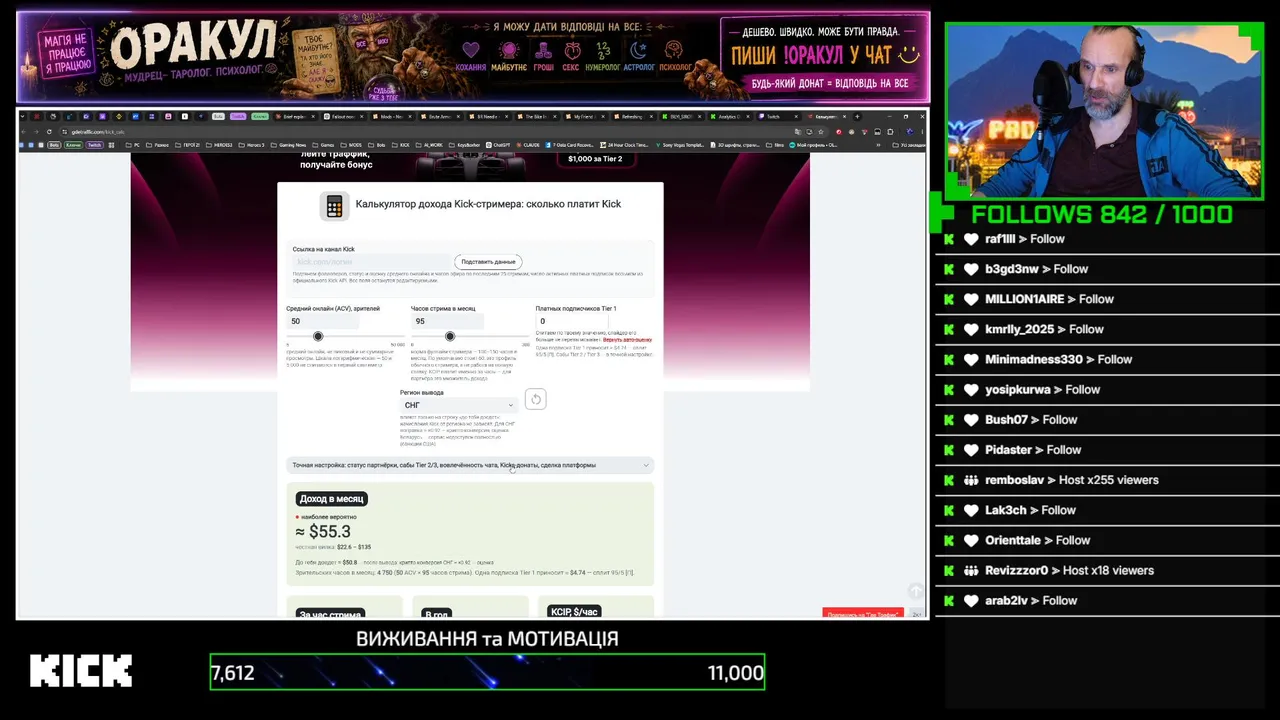Switch to the Twitch browser tab
Screen dimensions: 1280x720
(780, 116)
